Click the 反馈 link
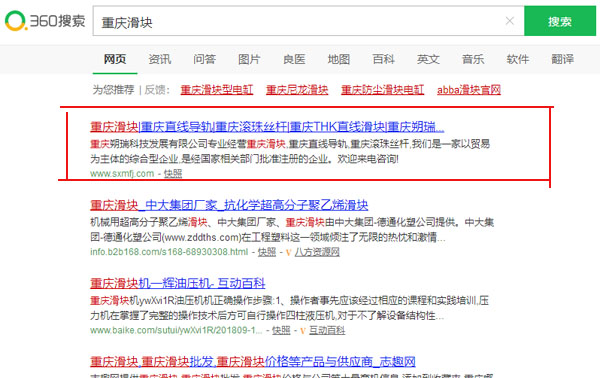 [x=155, y=90]
